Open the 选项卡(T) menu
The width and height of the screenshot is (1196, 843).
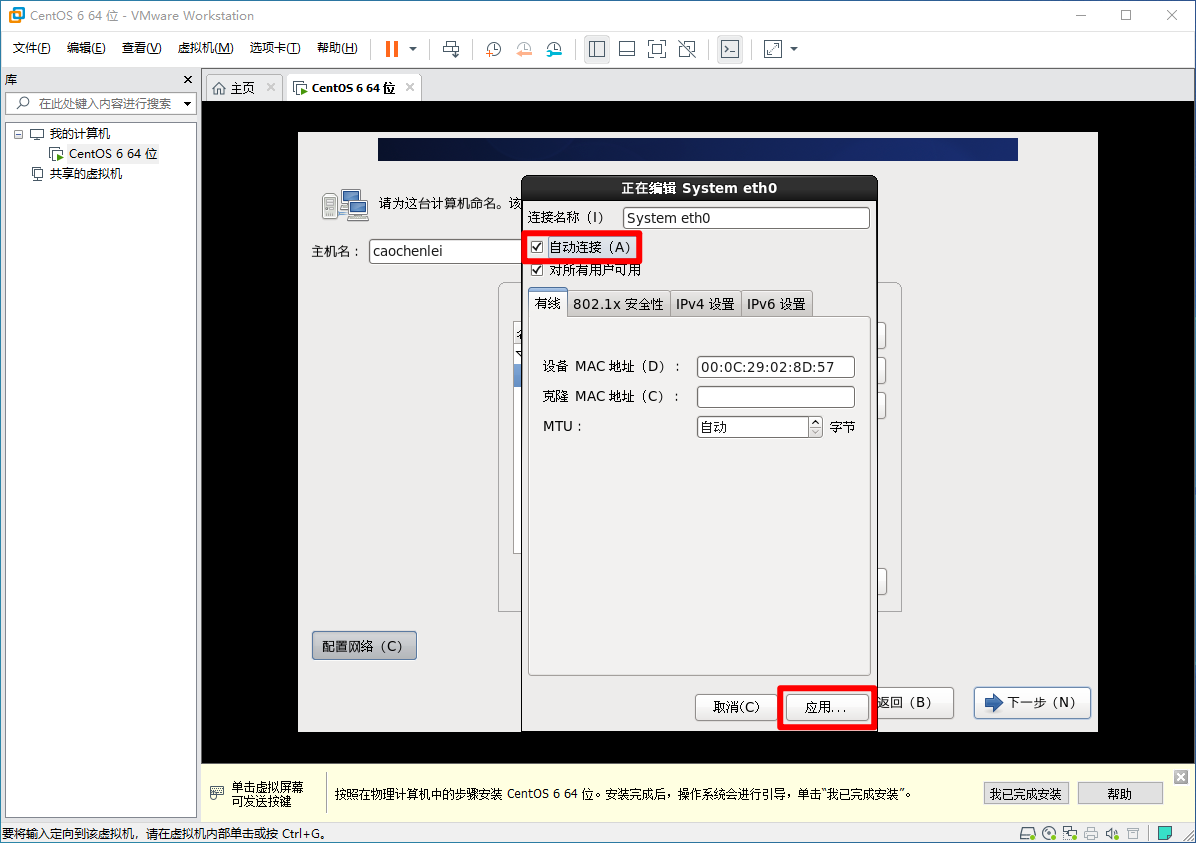[x=275, y=48]
